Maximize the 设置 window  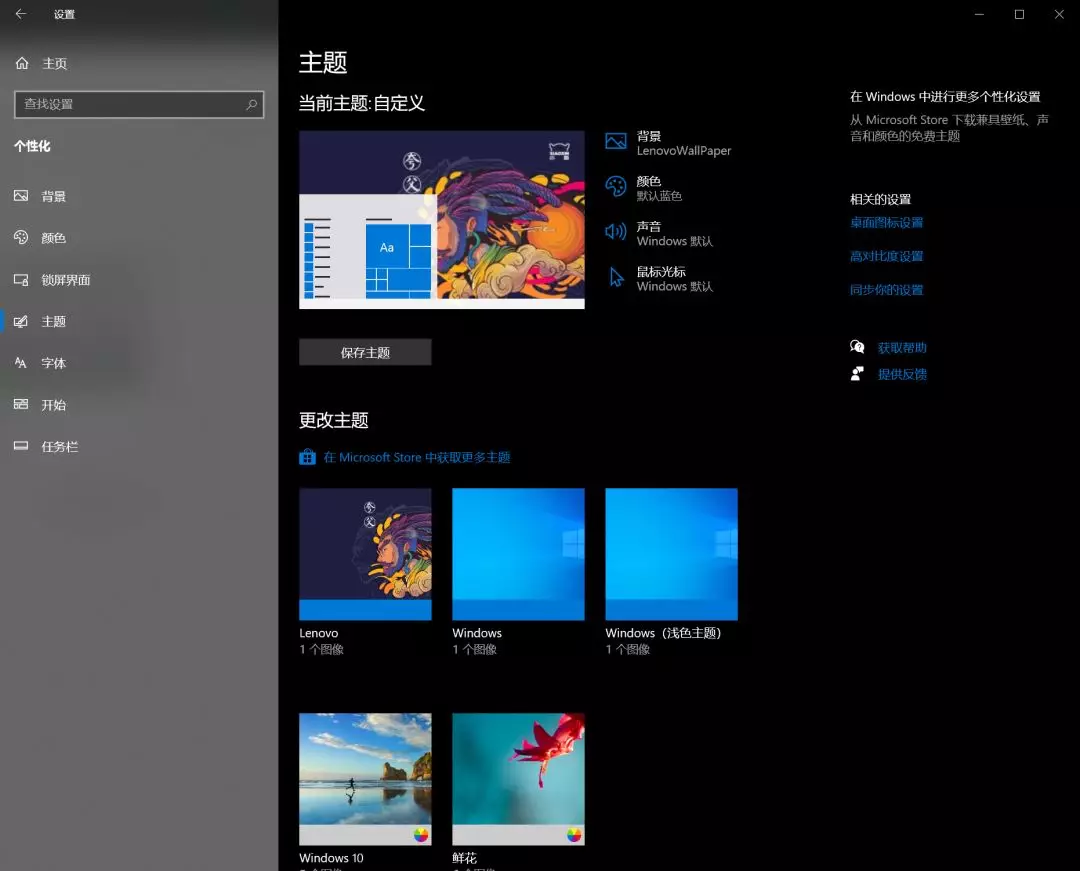1019,14
